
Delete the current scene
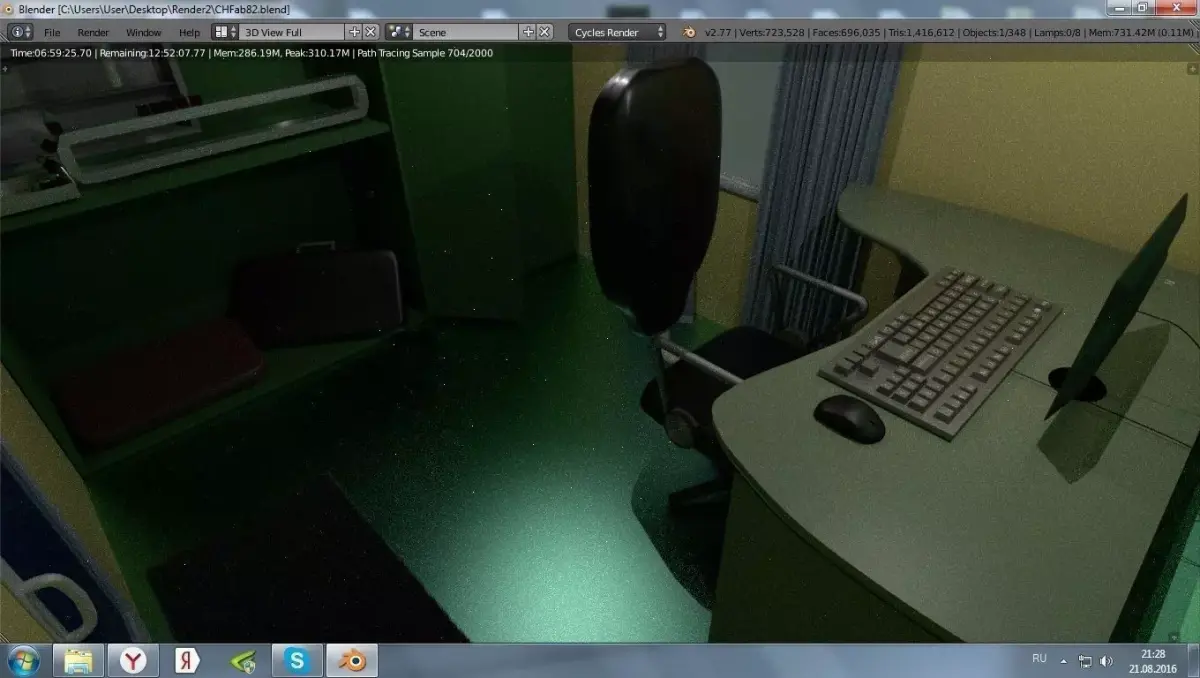tap(545, 32)
